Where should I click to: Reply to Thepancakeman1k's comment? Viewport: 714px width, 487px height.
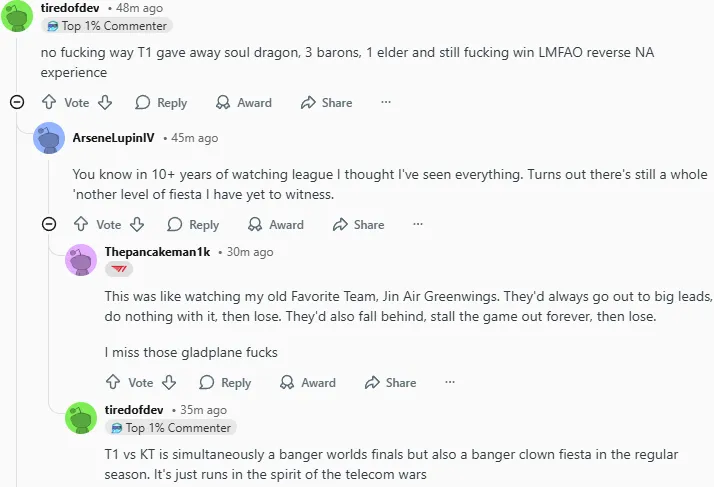point(225,382)
